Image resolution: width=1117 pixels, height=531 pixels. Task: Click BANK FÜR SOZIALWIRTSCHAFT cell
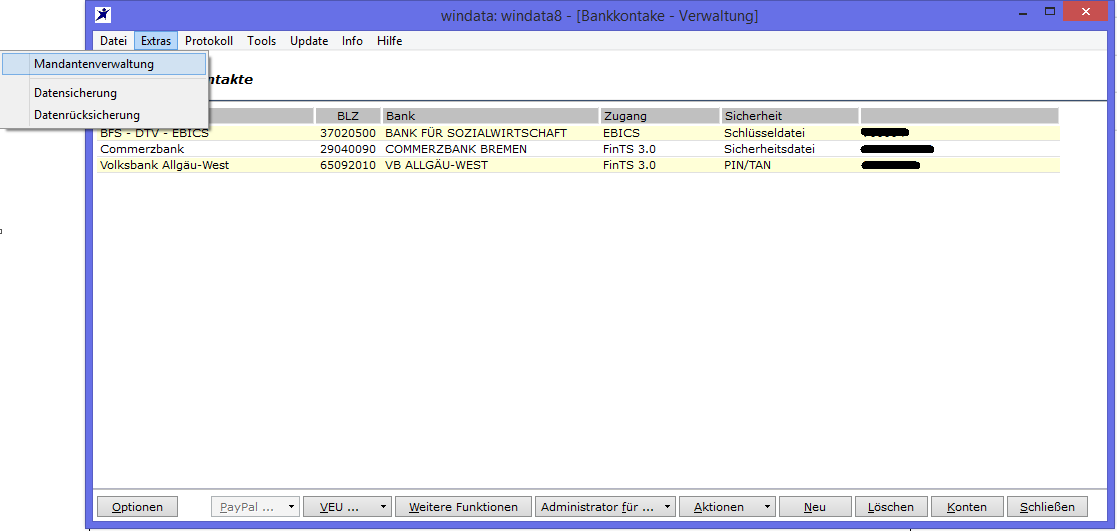[476, 133]
